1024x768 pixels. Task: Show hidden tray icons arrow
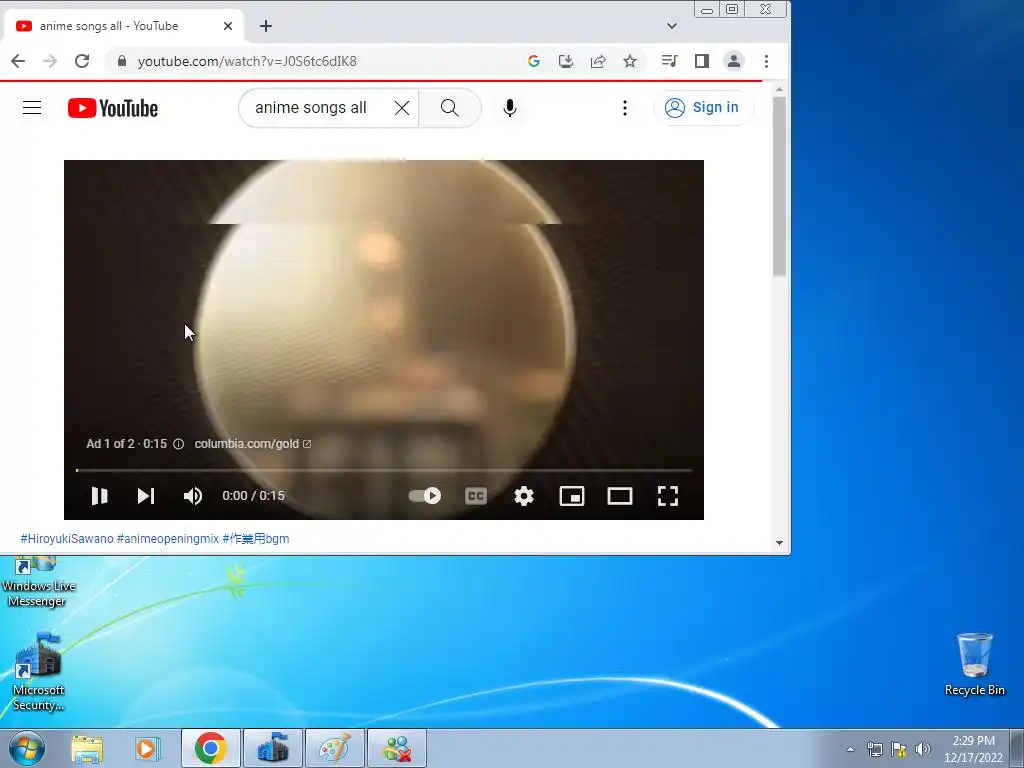(850, 749)
